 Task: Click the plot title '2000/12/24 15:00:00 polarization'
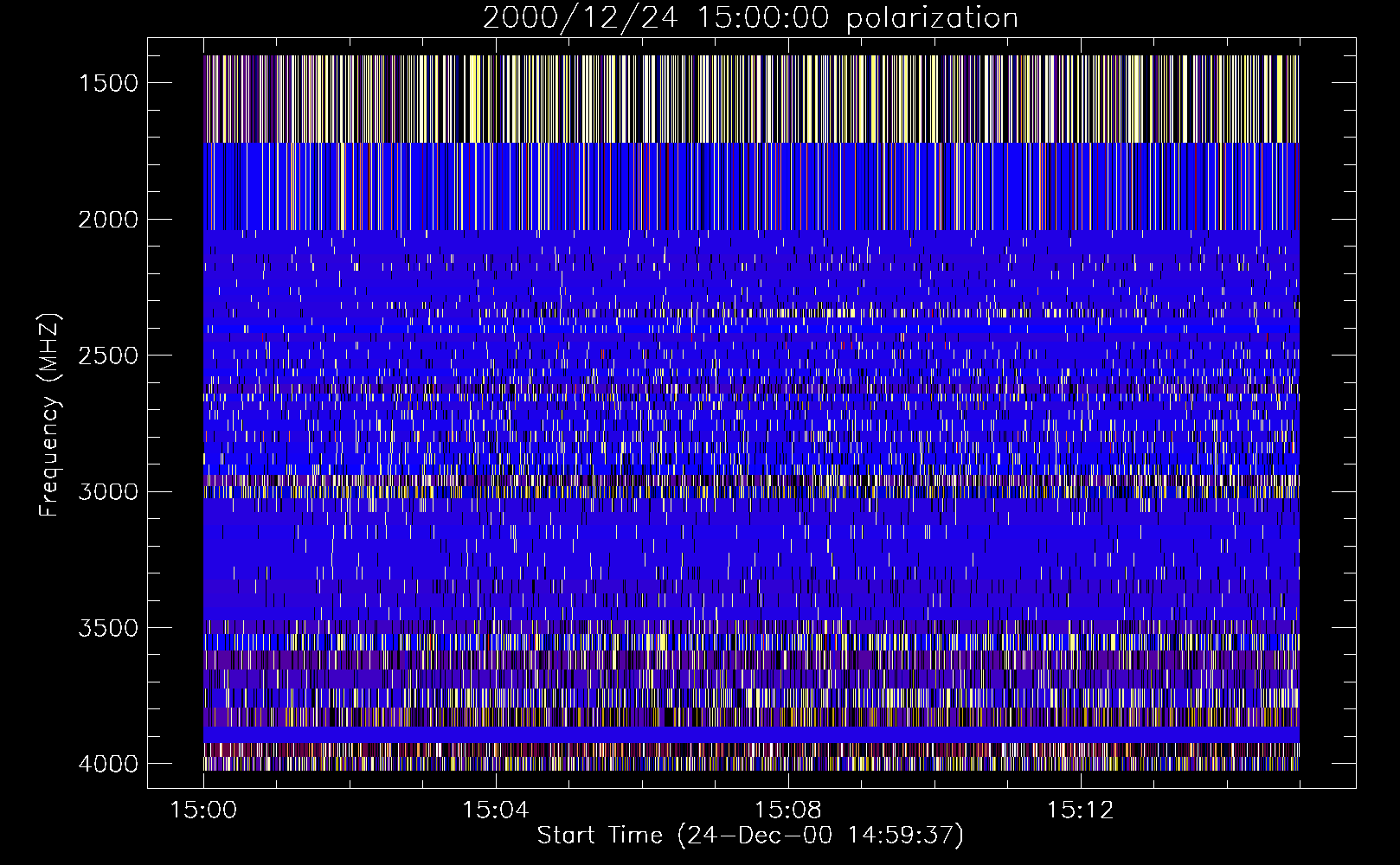[750, 18]
